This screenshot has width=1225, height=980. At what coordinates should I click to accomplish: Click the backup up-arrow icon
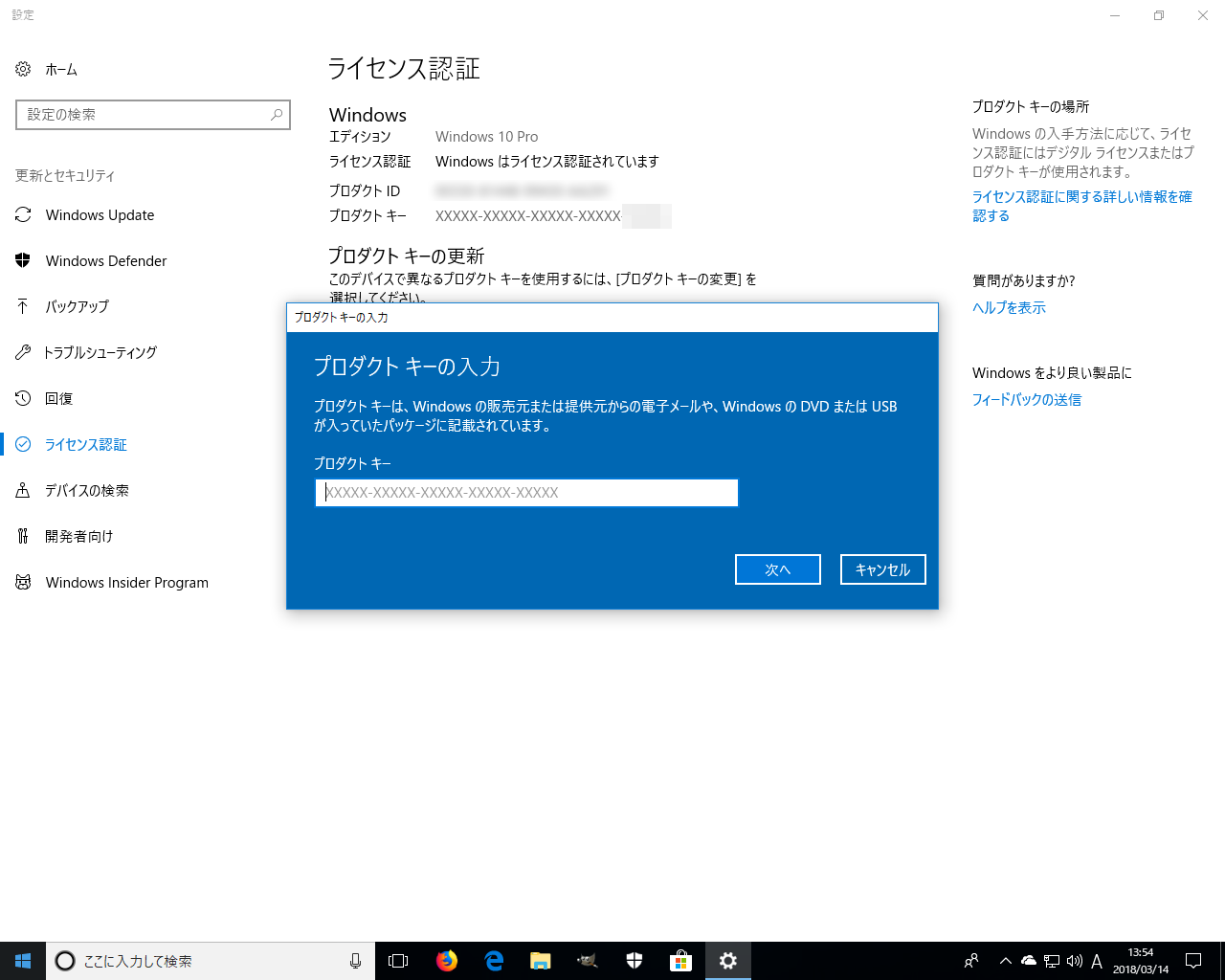(23, 306)
